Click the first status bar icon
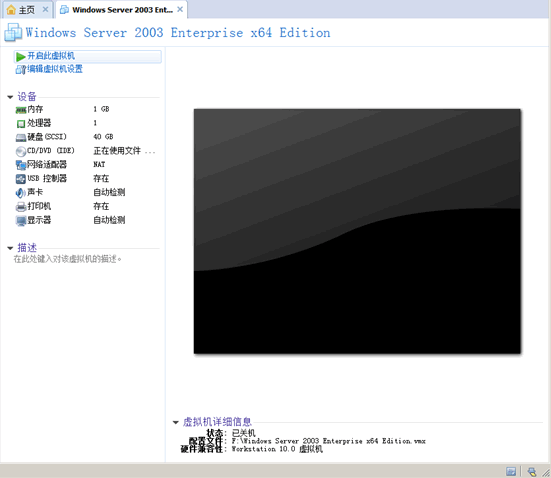 [x=511, y=471]
